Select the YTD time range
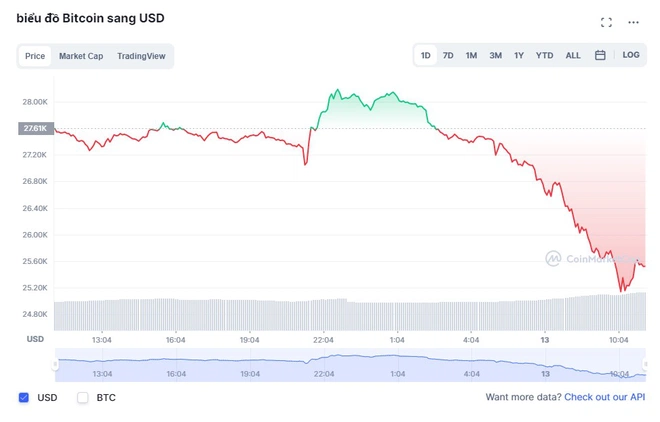The height and width of the screenshot is (422, 660). 544,56
